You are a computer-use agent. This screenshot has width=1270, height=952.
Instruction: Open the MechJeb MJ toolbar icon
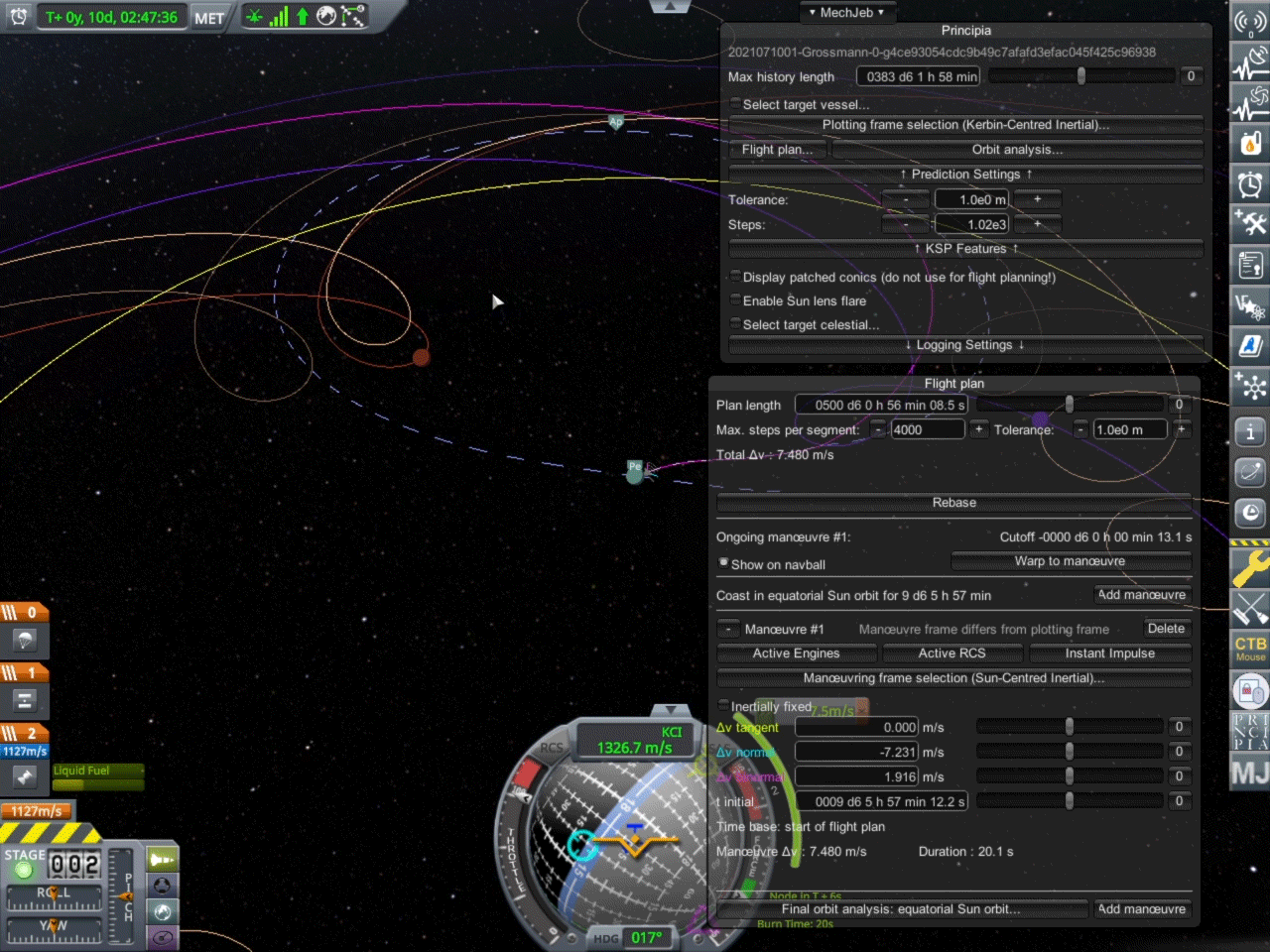pos(1250,772)
